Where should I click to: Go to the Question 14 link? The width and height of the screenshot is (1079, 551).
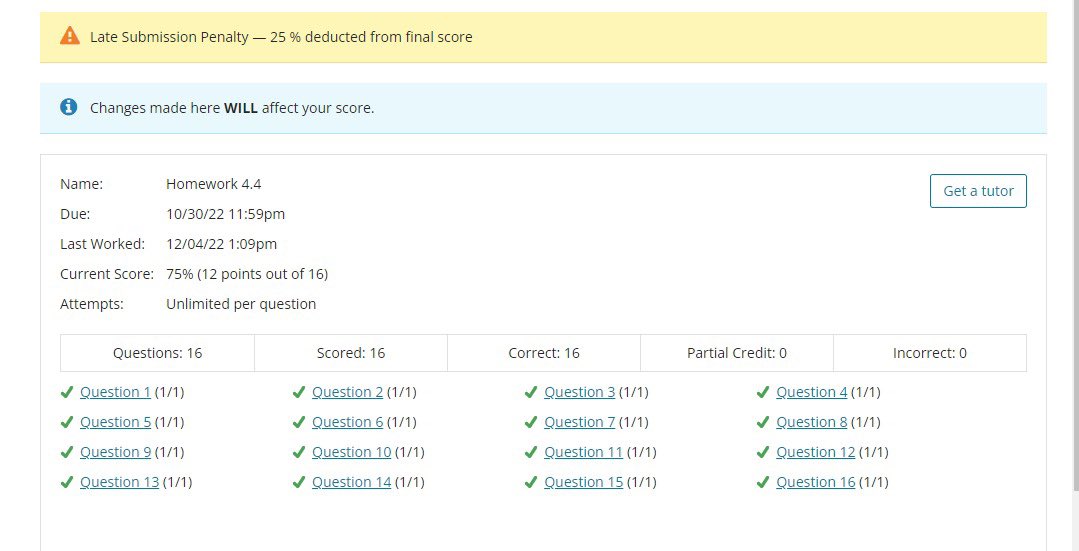click(x=352, y=482)
